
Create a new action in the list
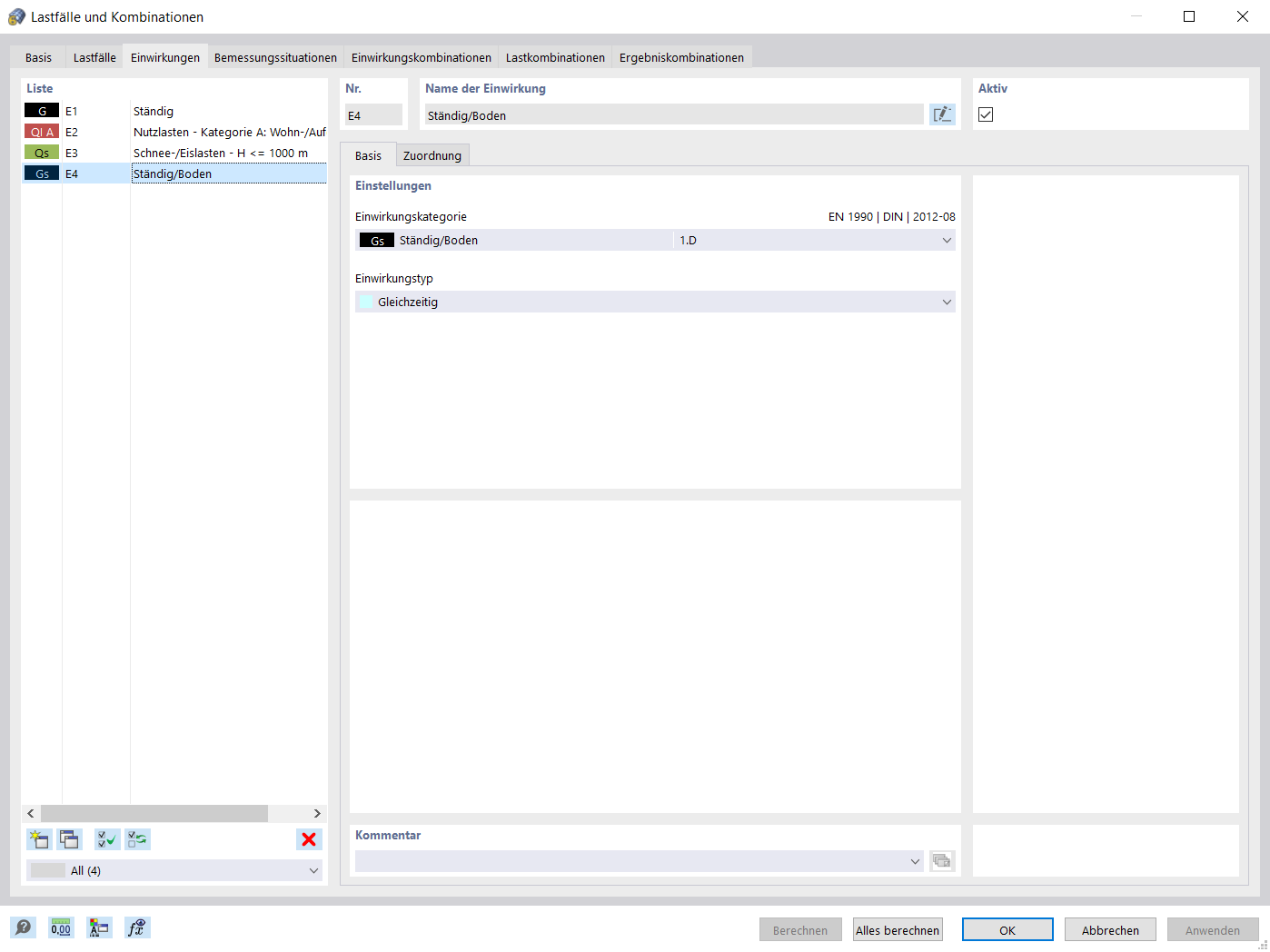click(39, 839)
